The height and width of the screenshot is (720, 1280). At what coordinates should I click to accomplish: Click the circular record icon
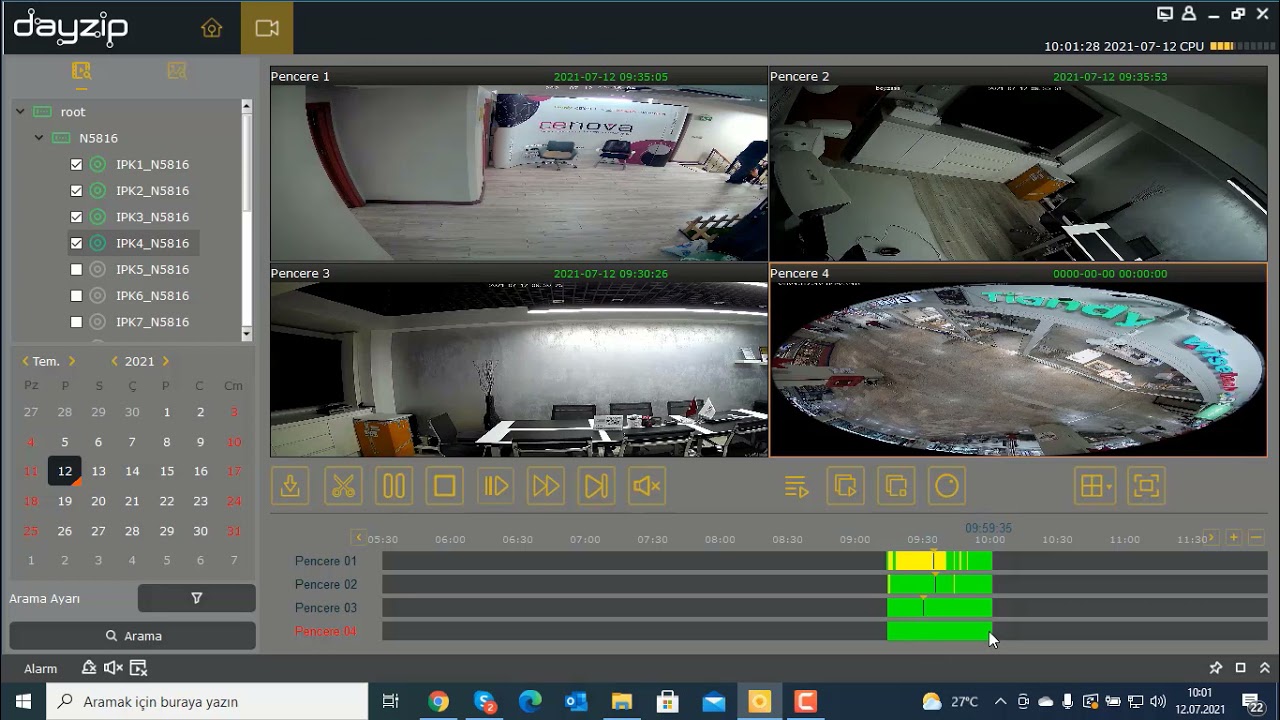(947, 487)
